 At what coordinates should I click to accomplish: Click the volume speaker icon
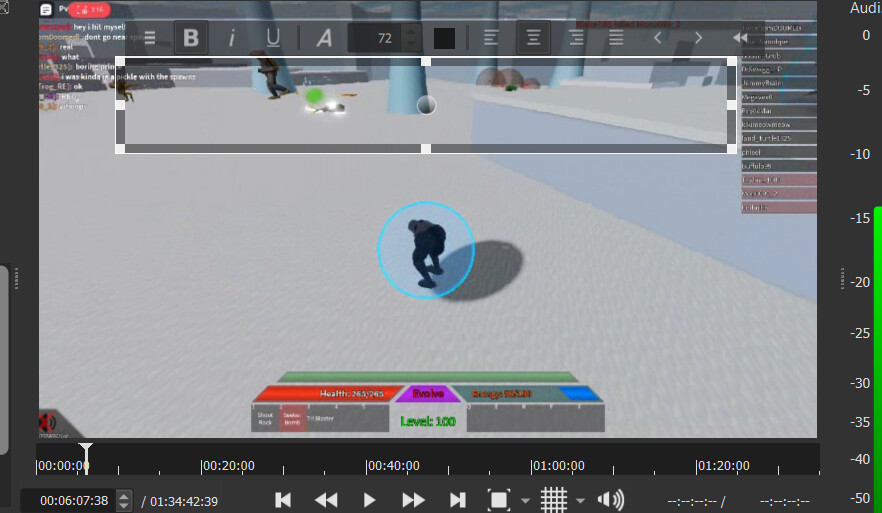click(x=610, y=500)
